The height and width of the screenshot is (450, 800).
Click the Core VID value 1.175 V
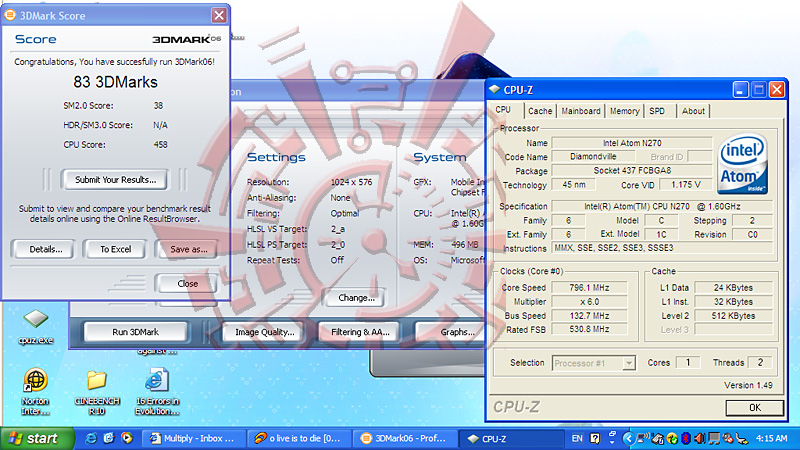[x=685, y=185]
